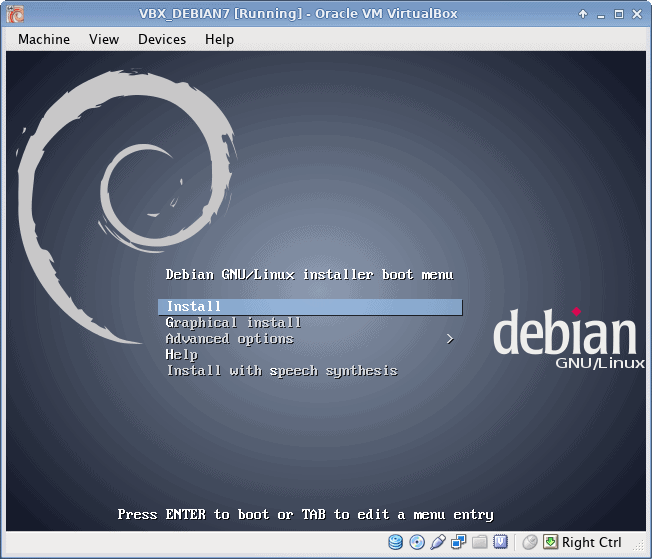Select the Help boot menu entry
This screenshot has width=652, height=559.
[181, 355]
